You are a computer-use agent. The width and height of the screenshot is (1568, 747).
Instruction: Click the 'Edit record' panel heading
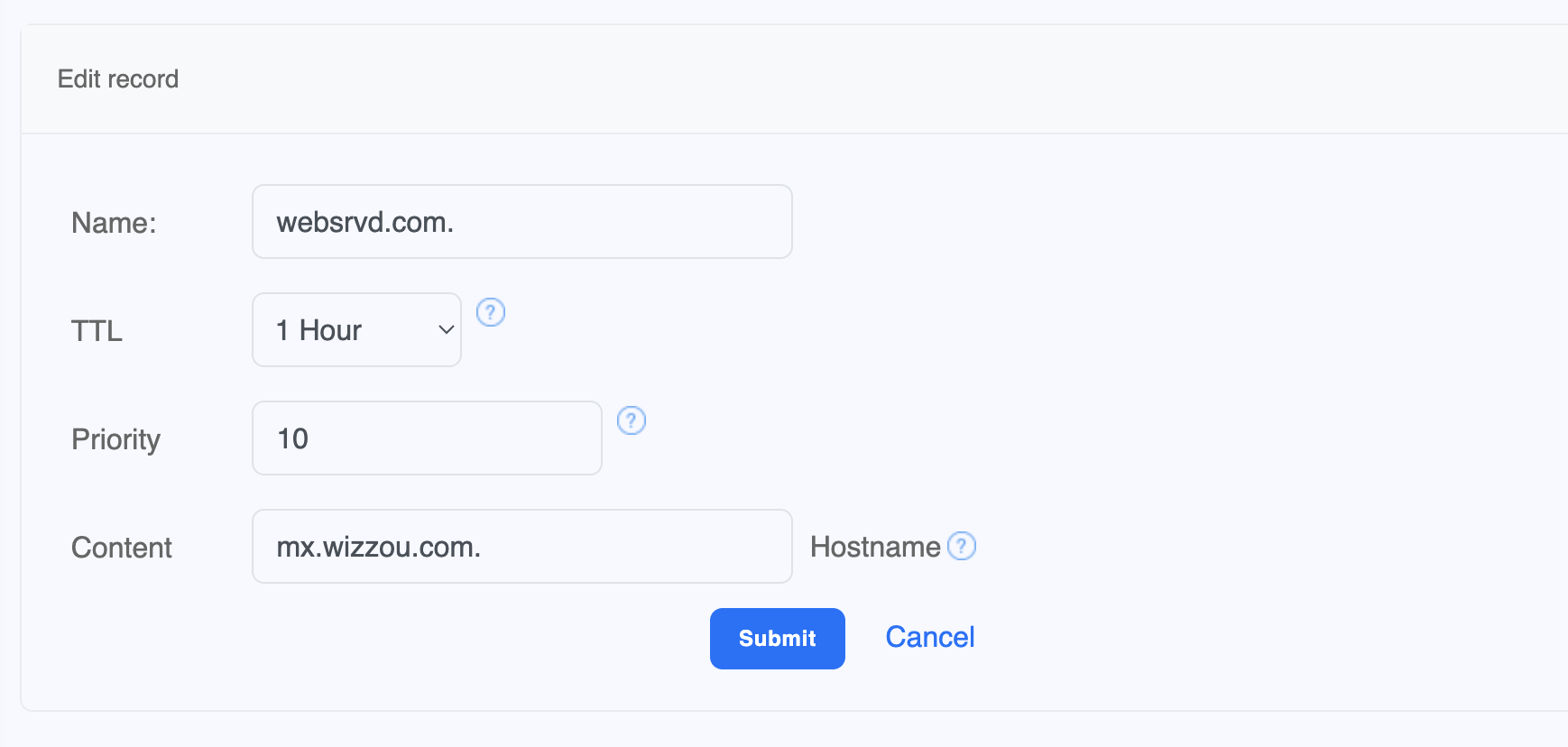(118, 79)
